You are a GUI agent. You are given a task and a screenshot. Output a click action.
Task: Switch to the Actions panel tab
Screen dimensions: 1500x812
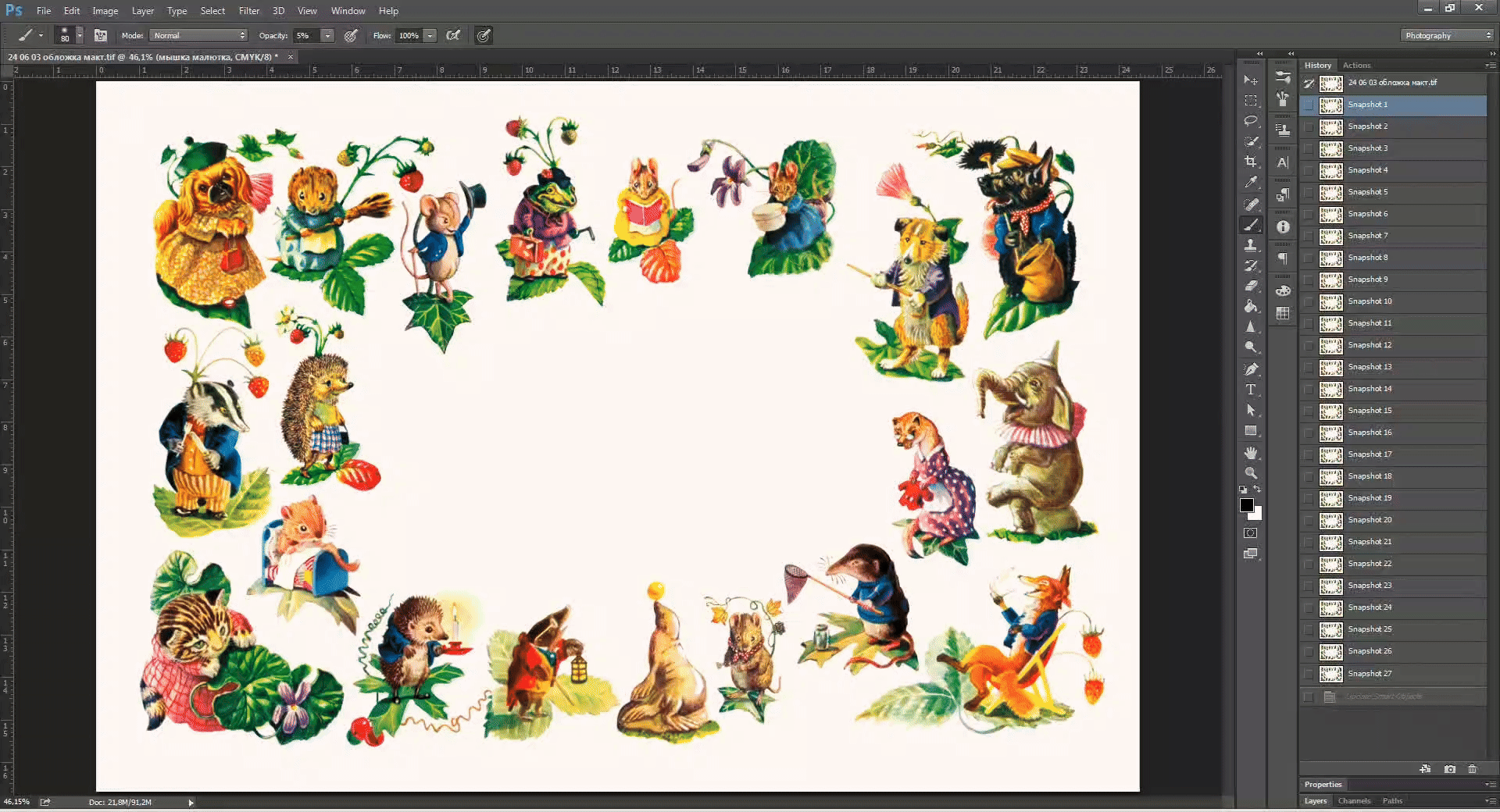1356,66
